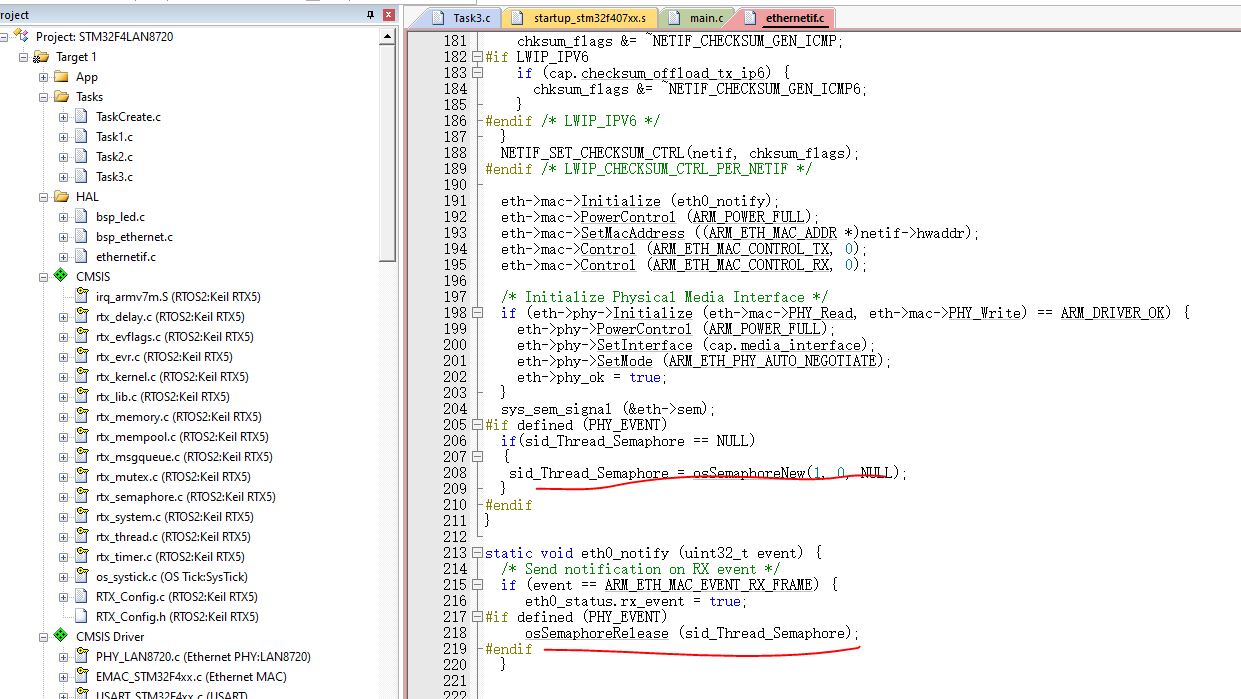
Task: Fold the eth0_notify function at line 213
Action: [x=478, y=553]
